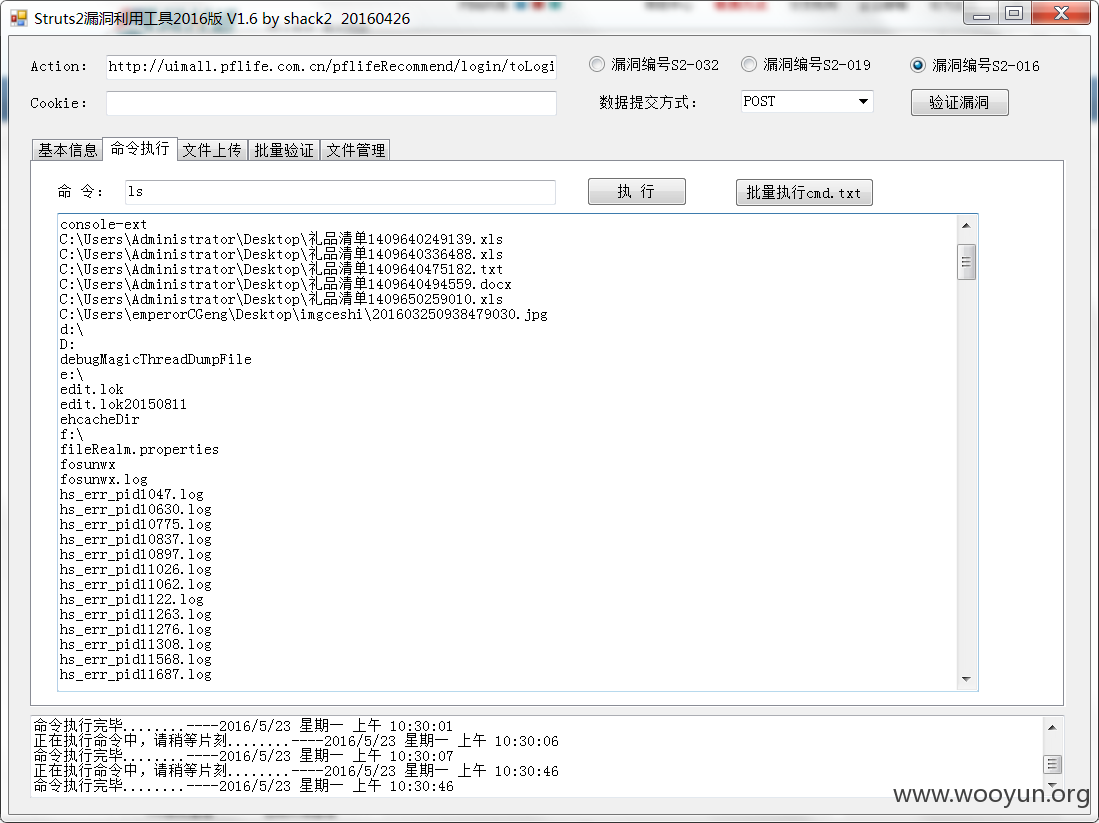Click the fosunwx.log line
Image resolution: width=1099 pixels, height=823 pixels.
(x=104, y=479)
